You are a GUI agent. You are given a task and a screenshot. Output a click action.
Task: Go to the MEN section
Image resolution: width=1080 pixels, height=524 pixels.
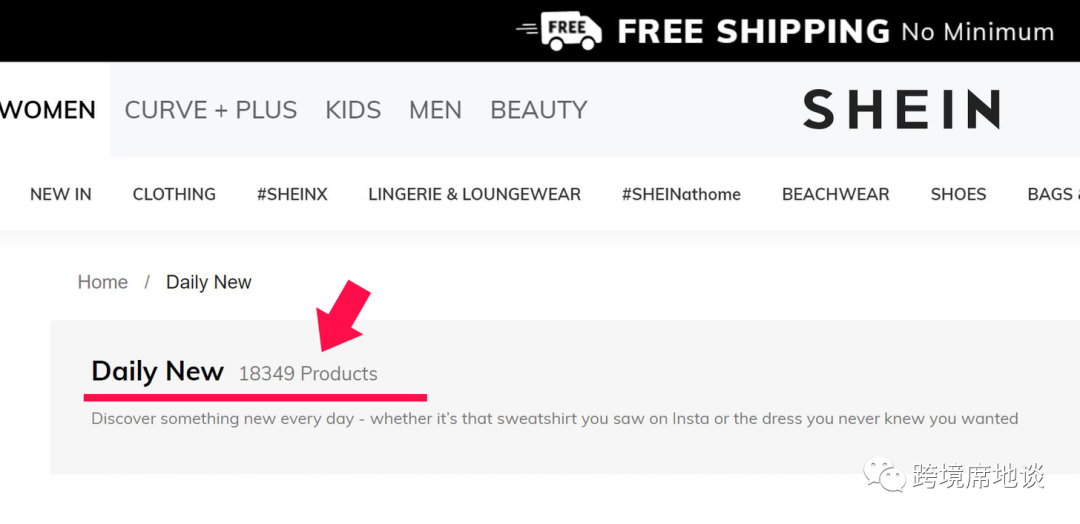[x=435, y=110]
